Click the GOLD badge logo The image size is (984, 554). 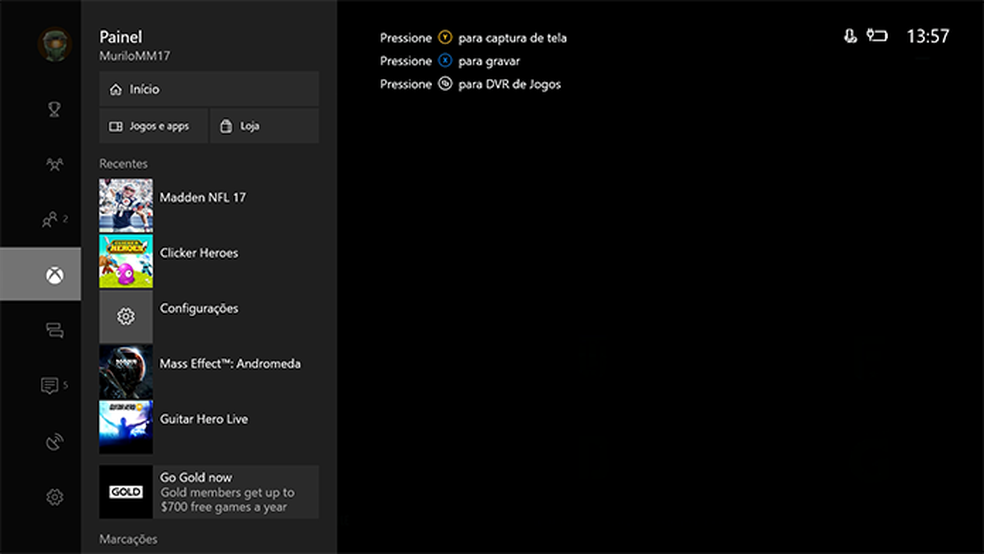(x=126, y=492)
